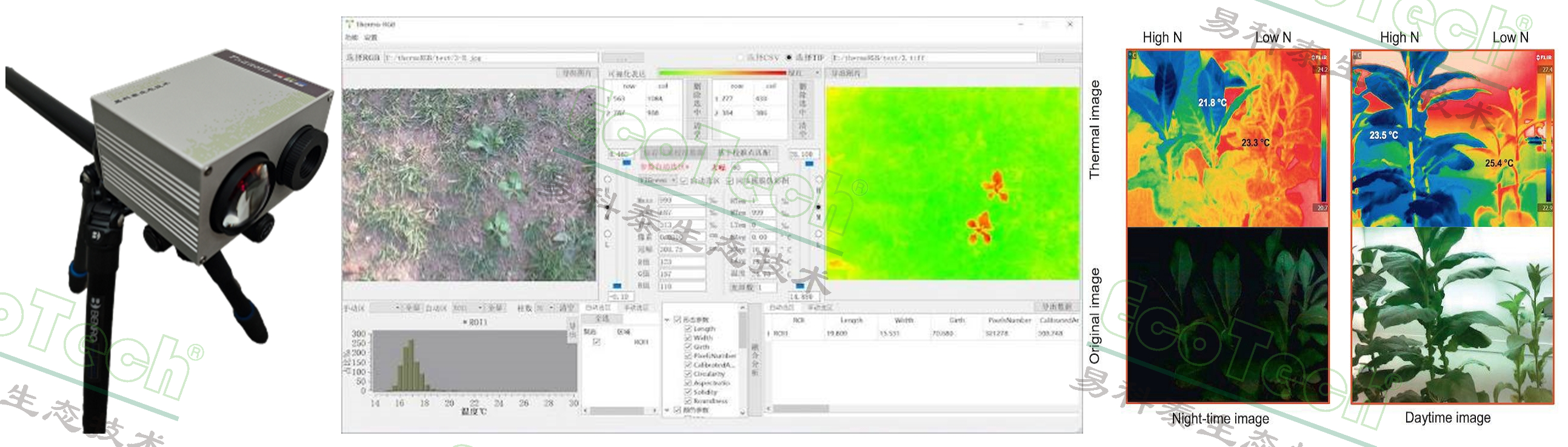Click the 全选 button above ROI1 list
The width and height of the screenshot is (1568, 447).
[602, 318]
